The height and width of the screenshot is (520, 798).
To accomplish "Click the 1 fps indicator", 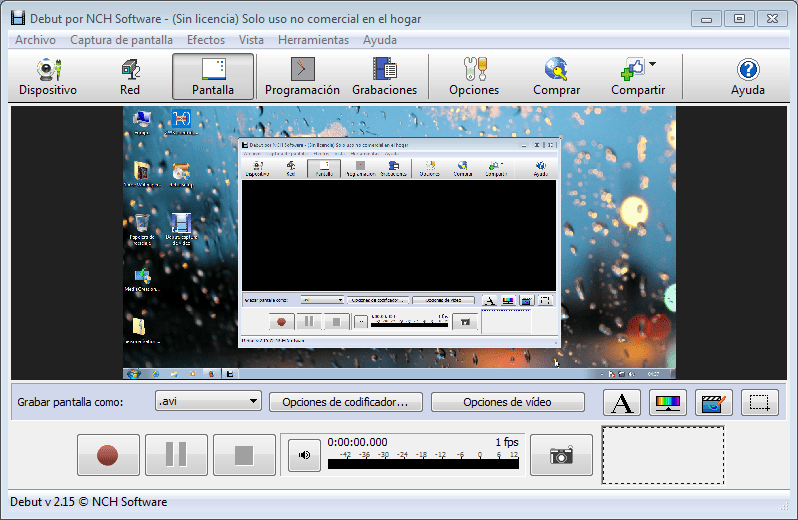I will [507, 442].
